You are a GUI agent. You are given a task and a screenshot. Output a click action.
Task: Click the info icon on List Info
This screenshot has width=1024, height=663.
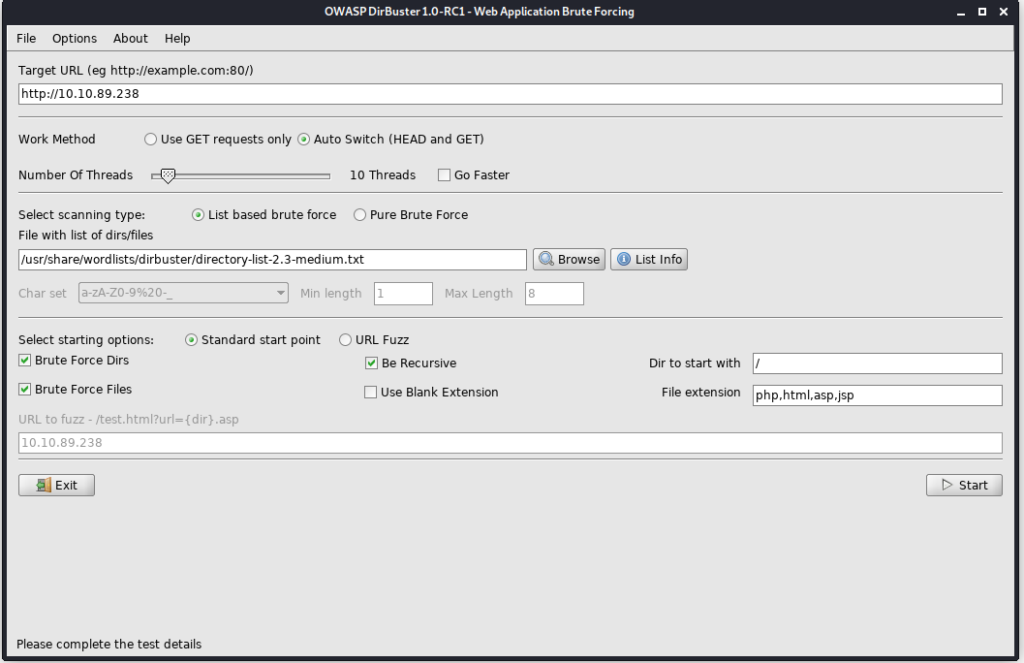pyautogui.click(x=624, y=259)
